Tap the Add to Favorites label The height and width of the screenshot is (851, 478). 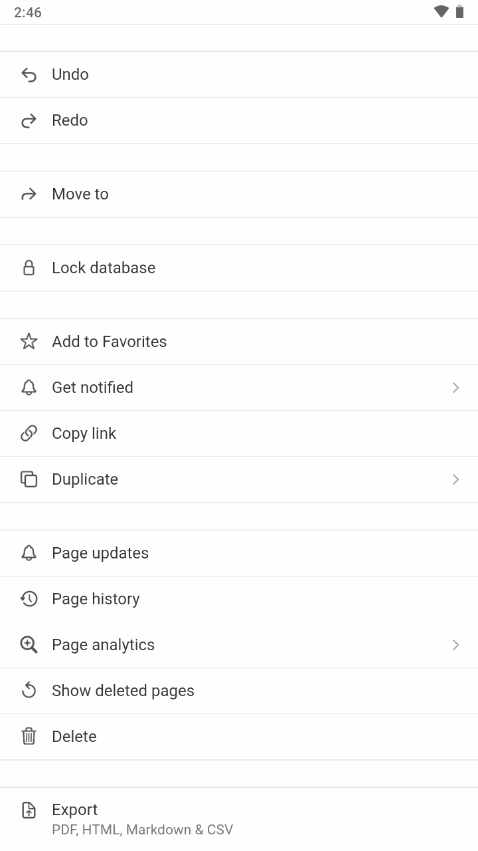point(109,341)
